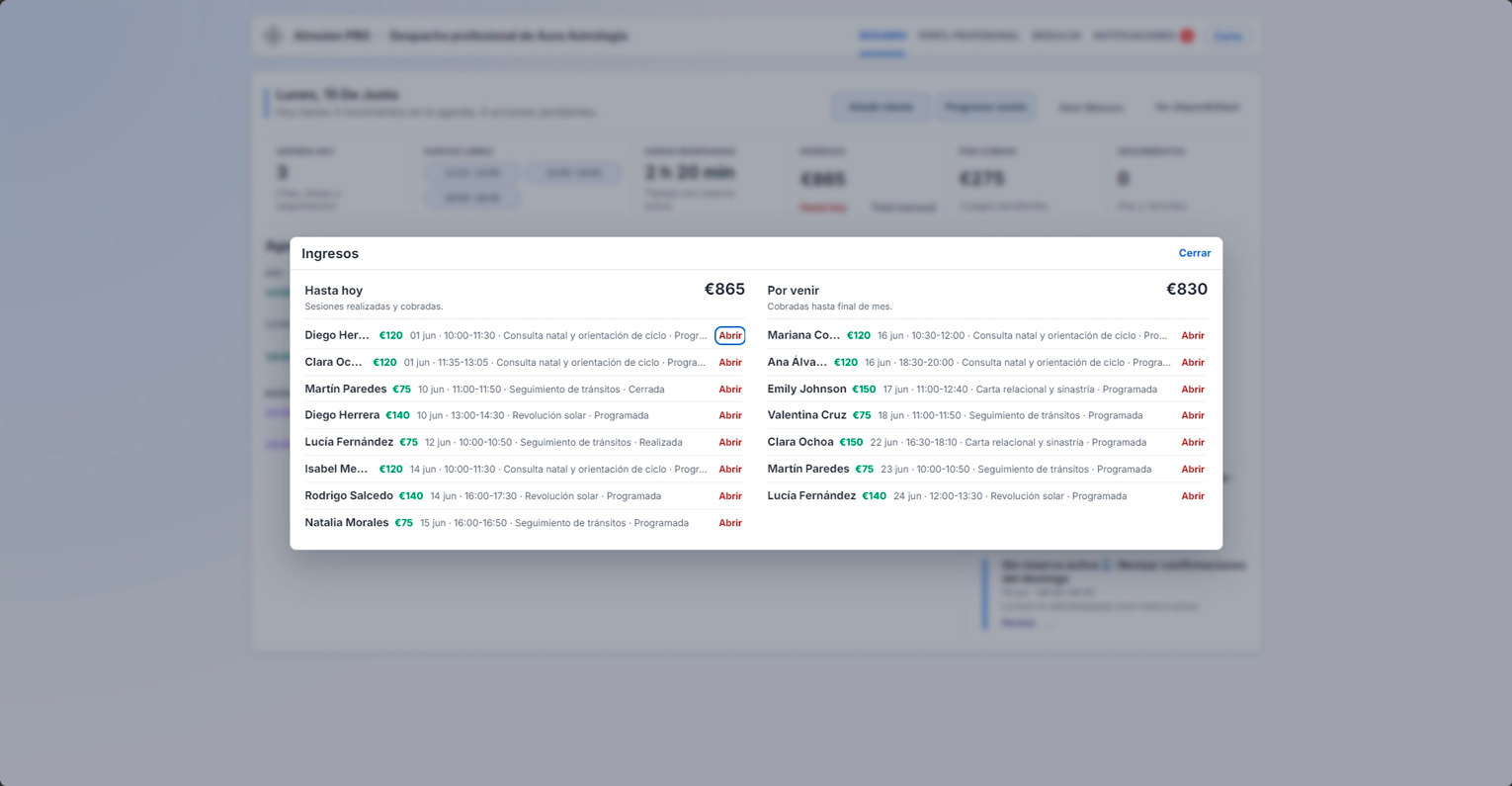
Task: Open Diego Herrera's 01 jun session
Action: (x=730, y=336)
